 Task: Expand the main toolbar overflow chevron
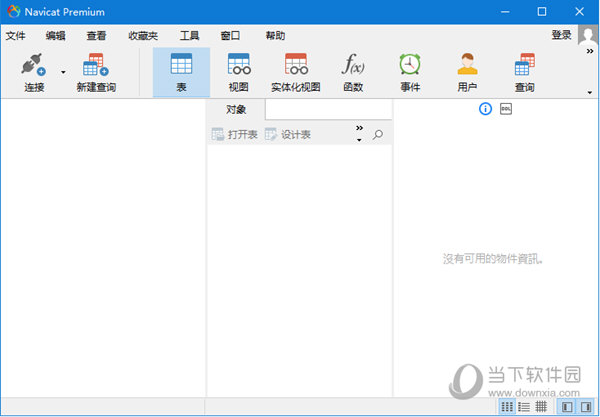click(590, 51)
